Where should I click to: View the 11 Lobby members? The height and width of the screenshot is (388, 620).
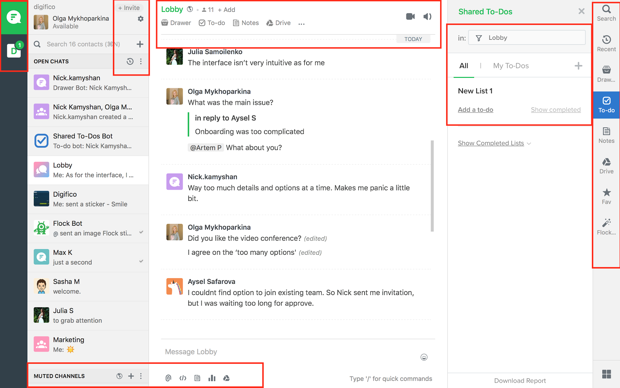point(208,9)
